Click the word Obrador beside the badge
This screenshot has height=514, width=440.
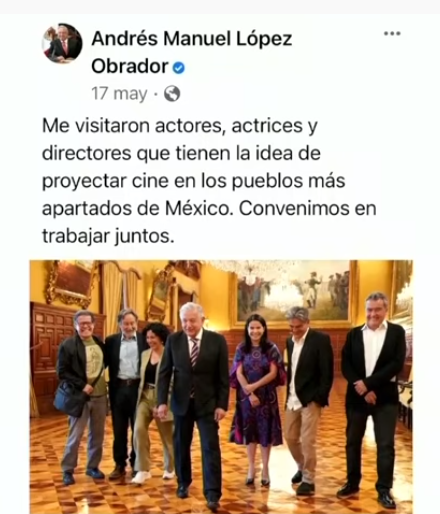point(130,66)
